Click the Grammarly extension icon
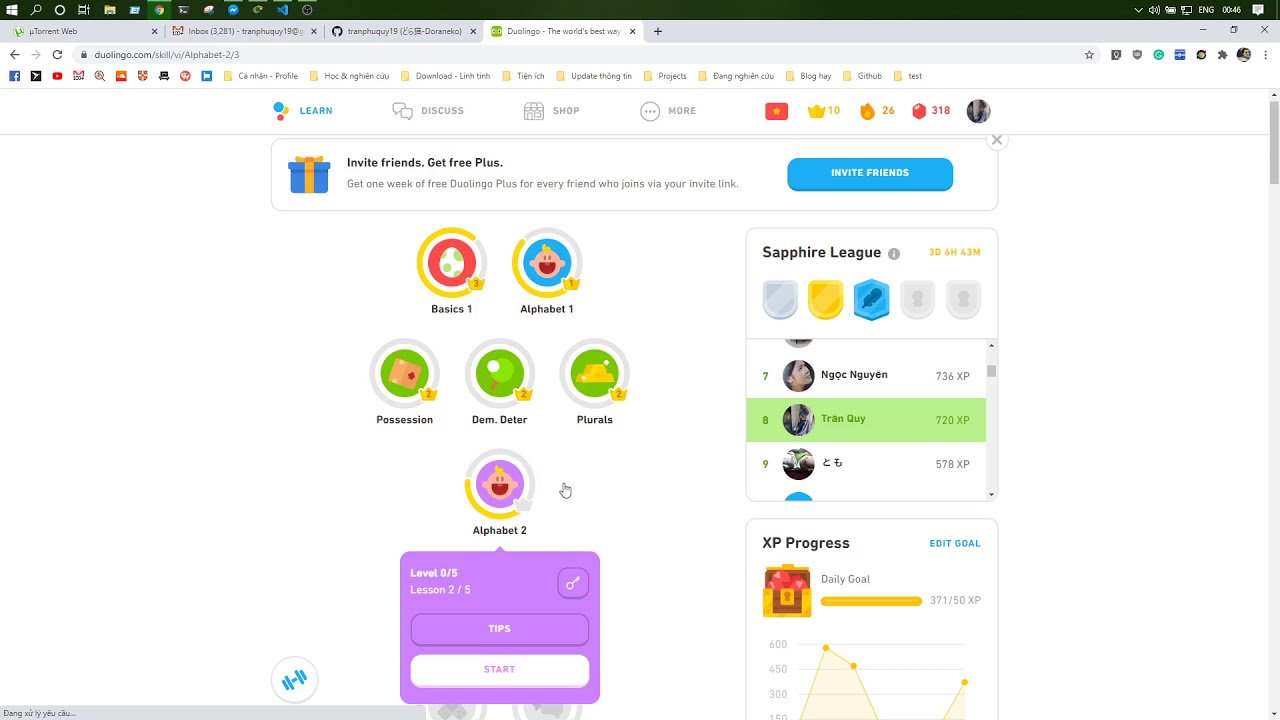 (1158, 55)
